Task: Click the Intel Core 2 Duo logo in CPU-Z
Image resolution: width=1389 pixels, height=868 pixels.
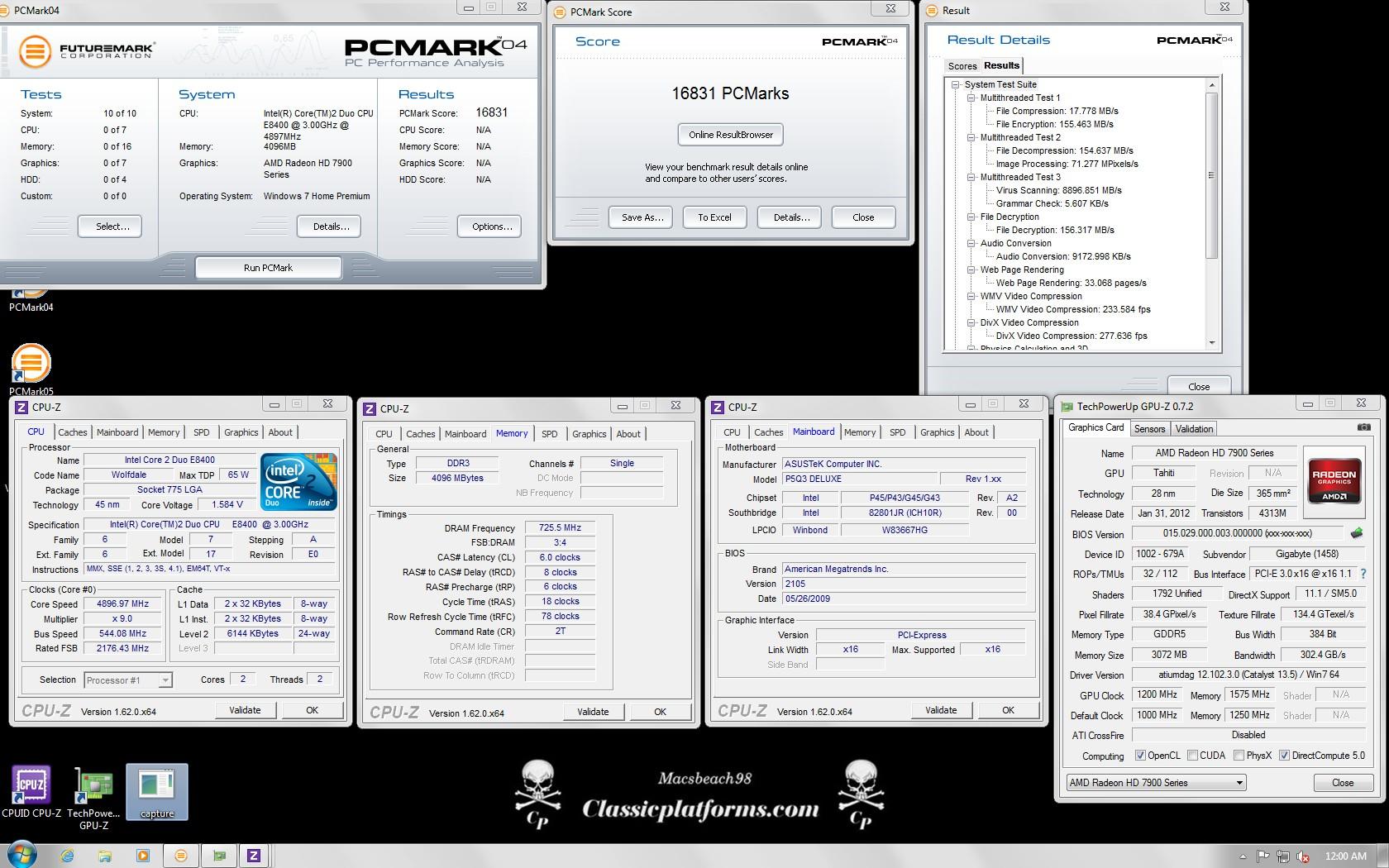Action: point(299,480)
